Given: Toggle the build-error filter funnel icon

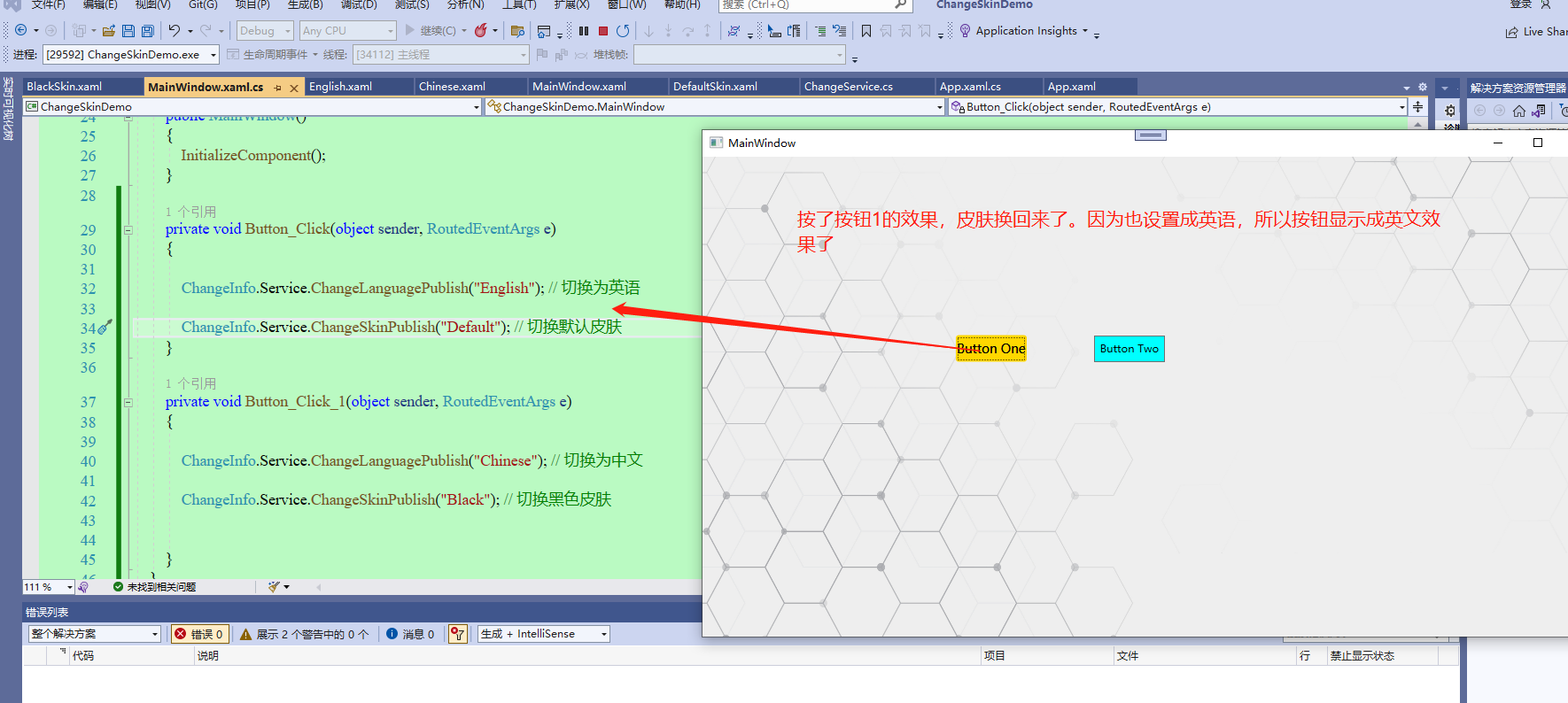Looking at the screenshot, I should click(457, 634).
